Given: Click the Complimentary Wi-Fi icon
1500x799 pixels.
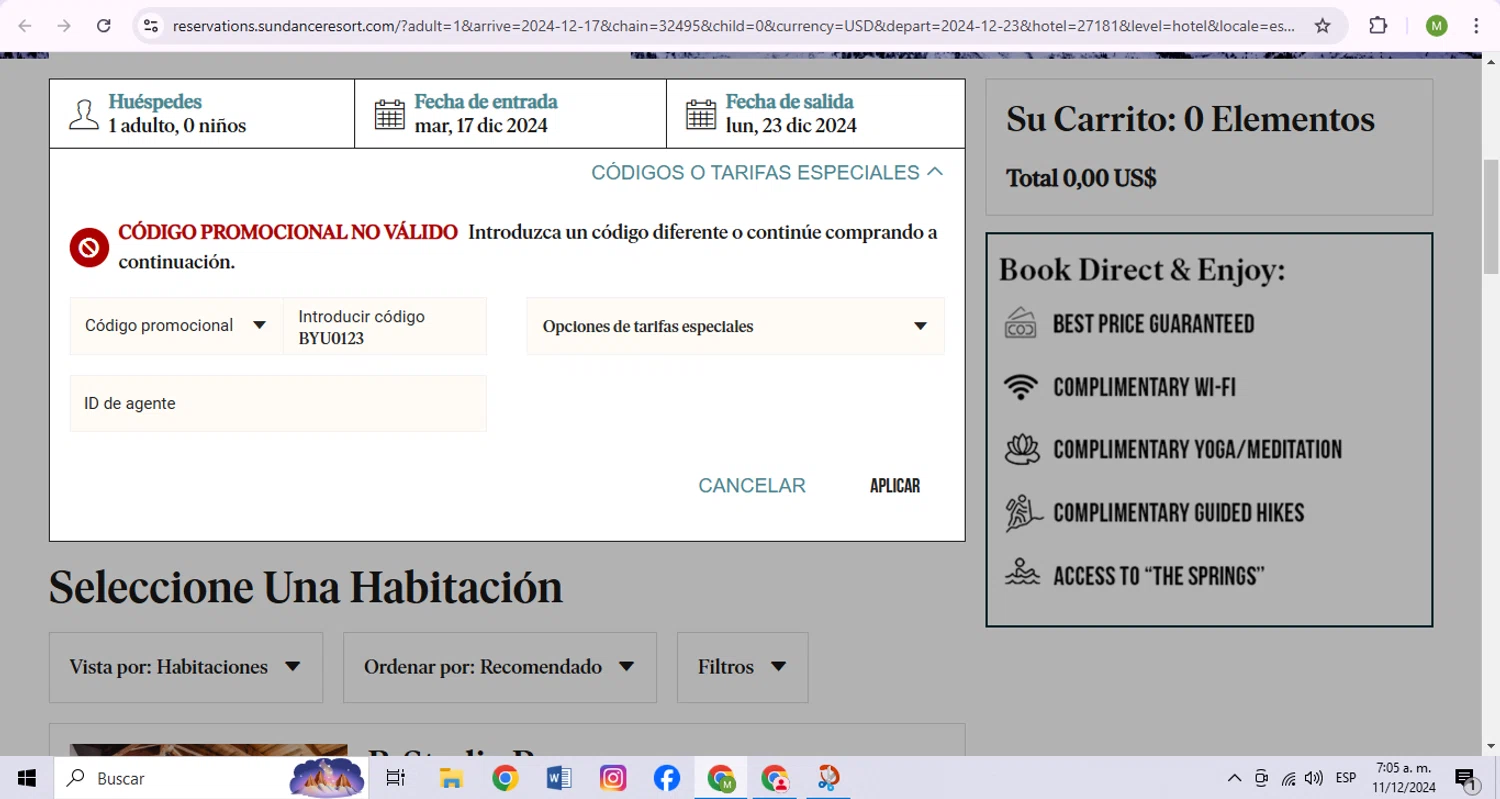Looking at the screenshot, I should point(1020,387).
